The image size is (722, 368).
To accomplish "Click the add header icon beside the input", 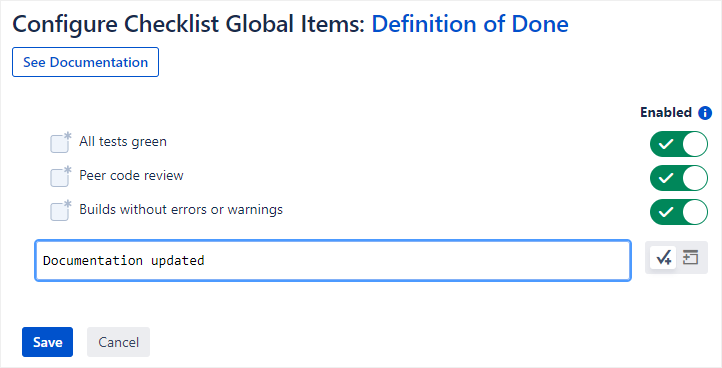I will (x=690, y=257).
